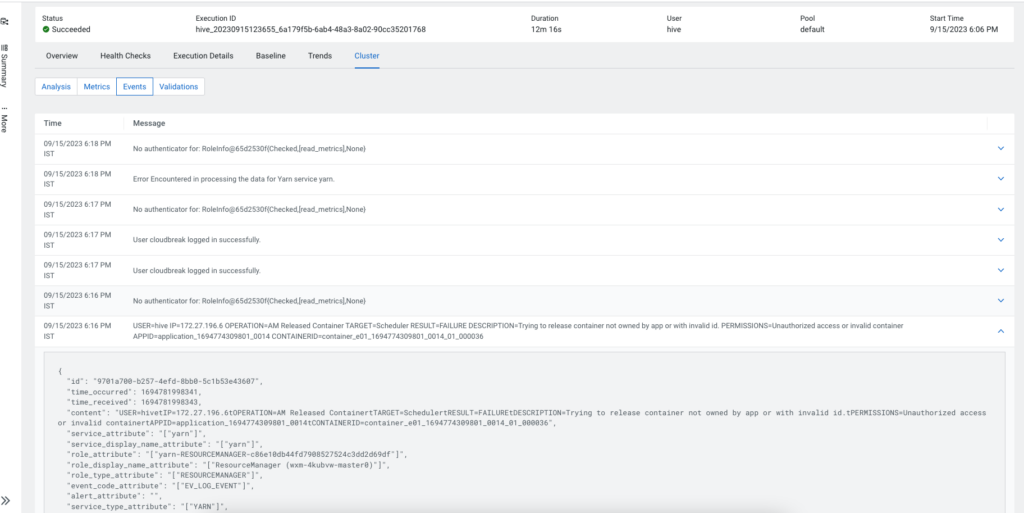Expand the Yarn service error event row

[x=1000, y=179]
